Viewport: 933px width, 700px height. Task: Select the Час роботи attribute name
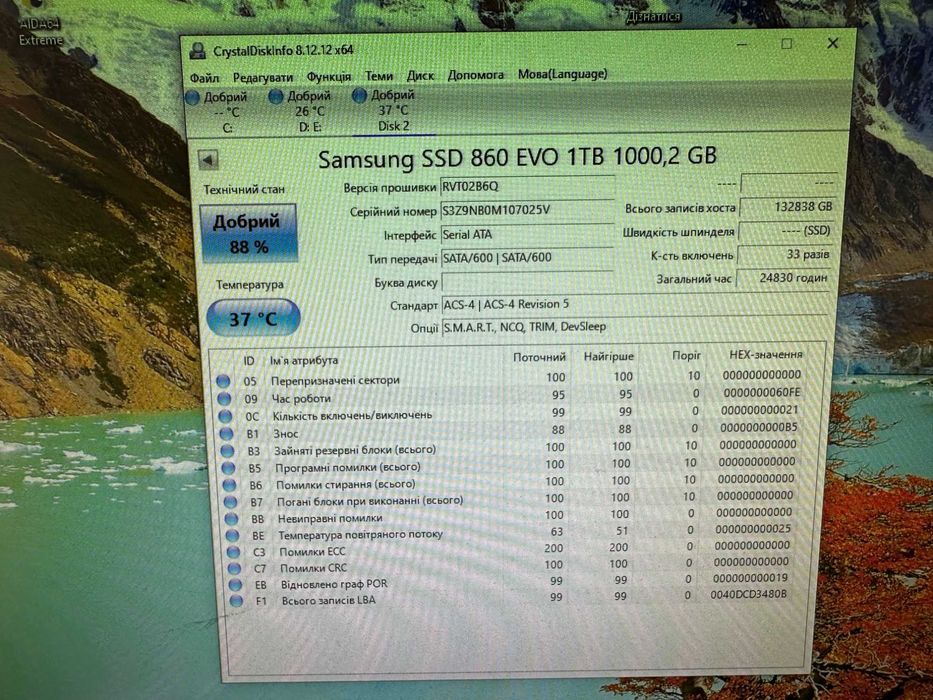tap(301, 399)
